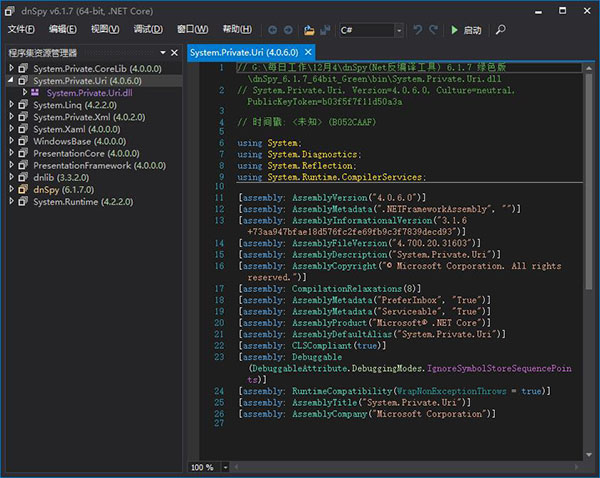Image resolution: width=600 pixels, height=478 pixels.
Task: Open the 窗口(W) menu
Action: (192, 29)
